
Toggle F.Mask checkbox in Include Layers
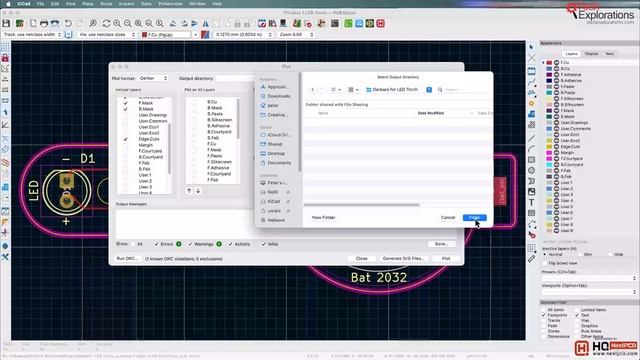click(126, 103)
